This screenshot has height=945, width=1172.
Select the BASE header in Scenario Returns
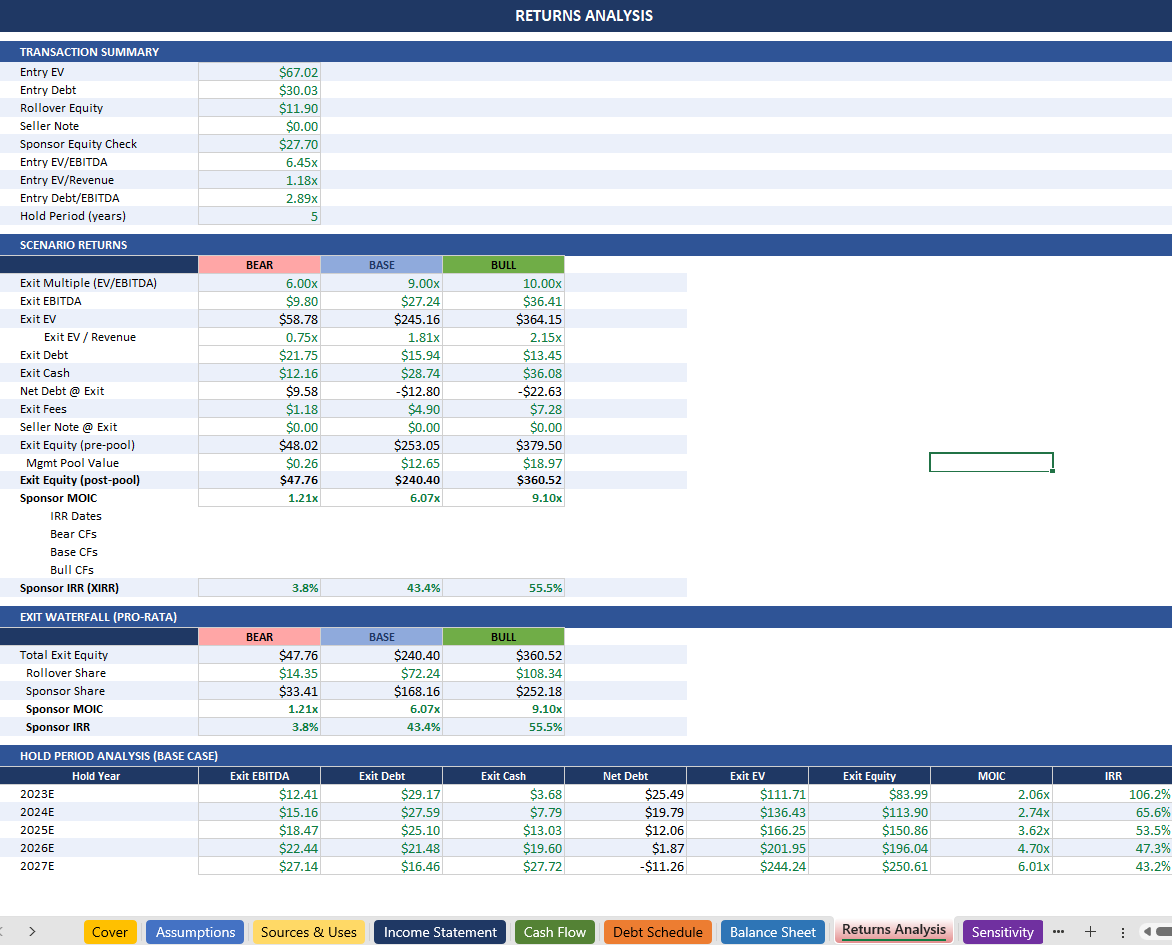click(381, 265)
